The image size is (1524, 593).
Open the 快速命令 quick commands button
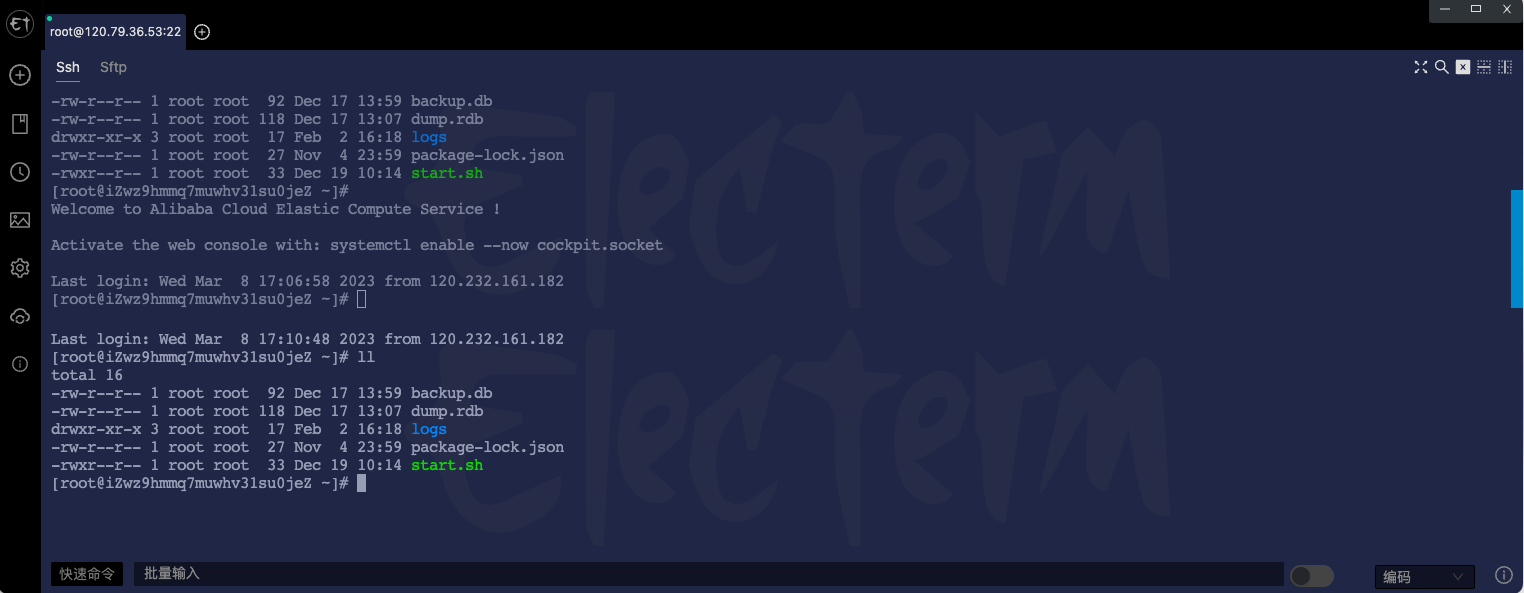[x=86, y=573]
